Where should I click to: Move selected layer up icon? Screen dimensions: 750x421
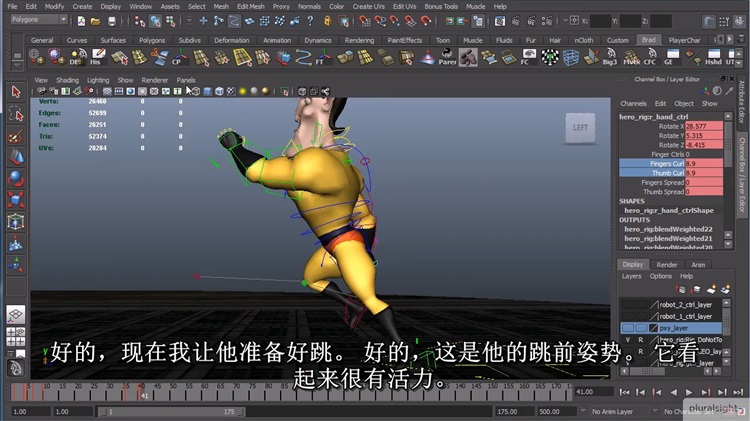coord(681,289)
